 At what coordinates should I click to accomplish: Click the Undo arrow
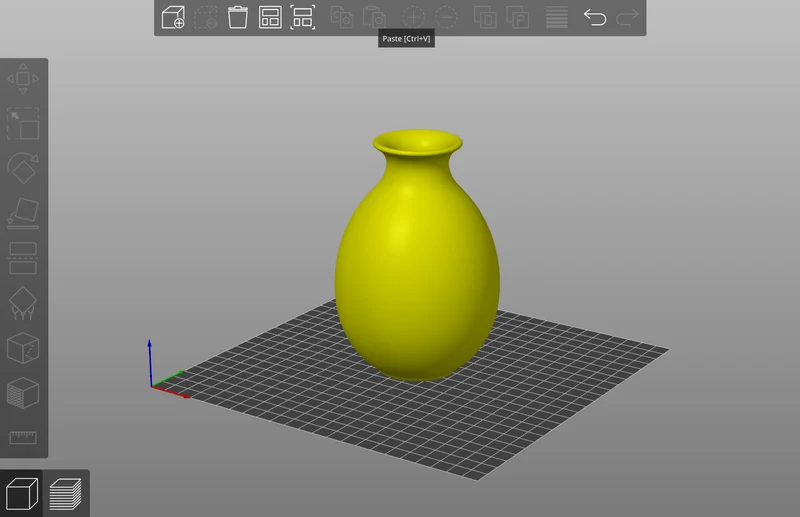pos(595,17)
